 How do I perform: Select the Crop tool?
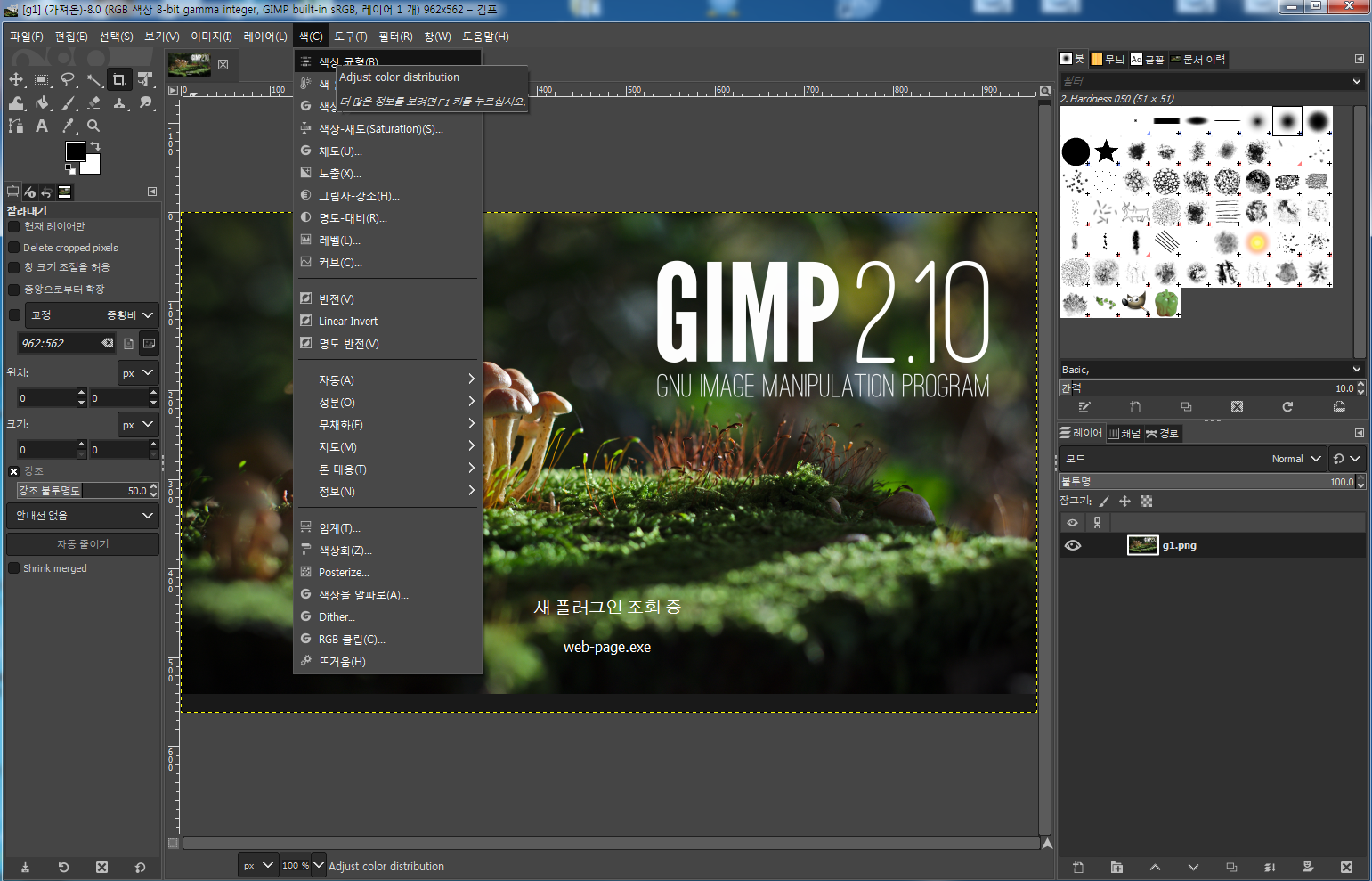click(x=118, y=79)
